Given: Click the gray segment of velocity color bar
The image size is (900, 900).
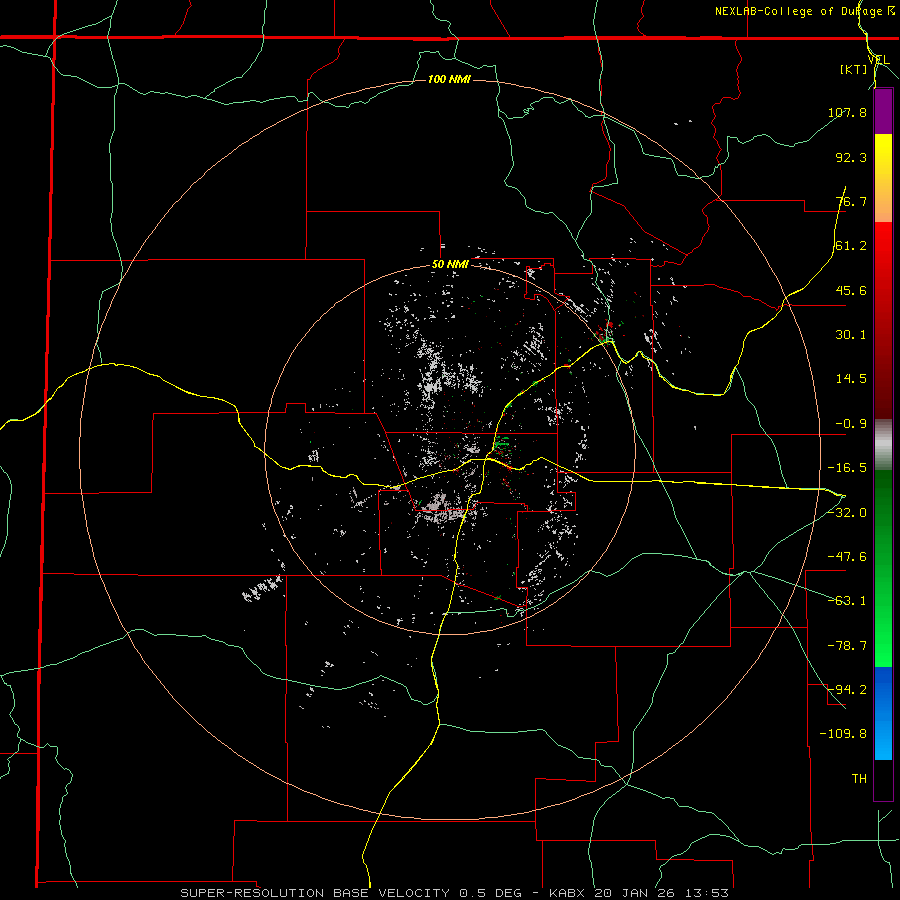Looking at the screenshot, I should [883, 445].
